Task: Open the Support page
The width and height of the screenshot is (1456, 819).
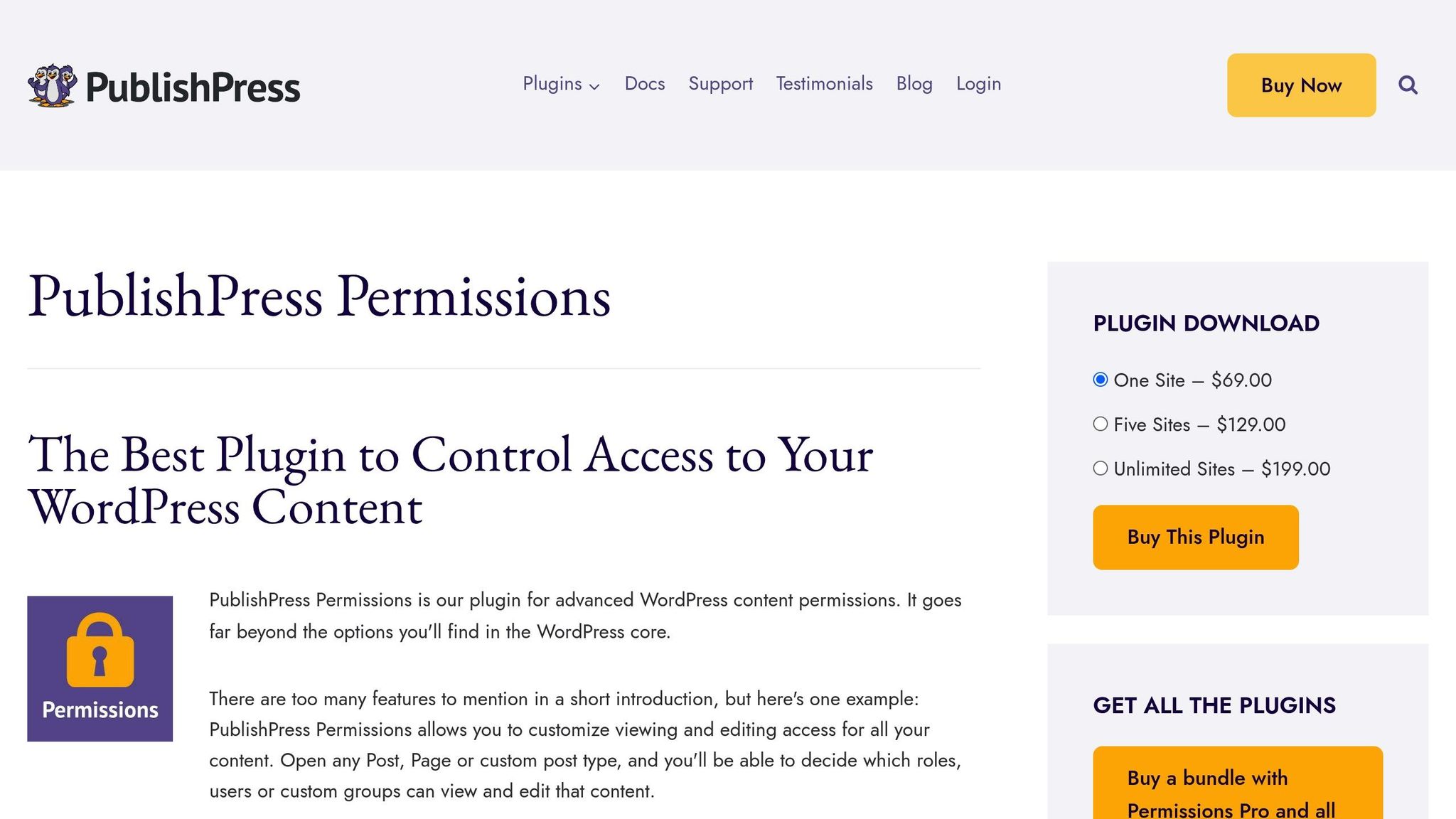Action: tap(720, 84)
